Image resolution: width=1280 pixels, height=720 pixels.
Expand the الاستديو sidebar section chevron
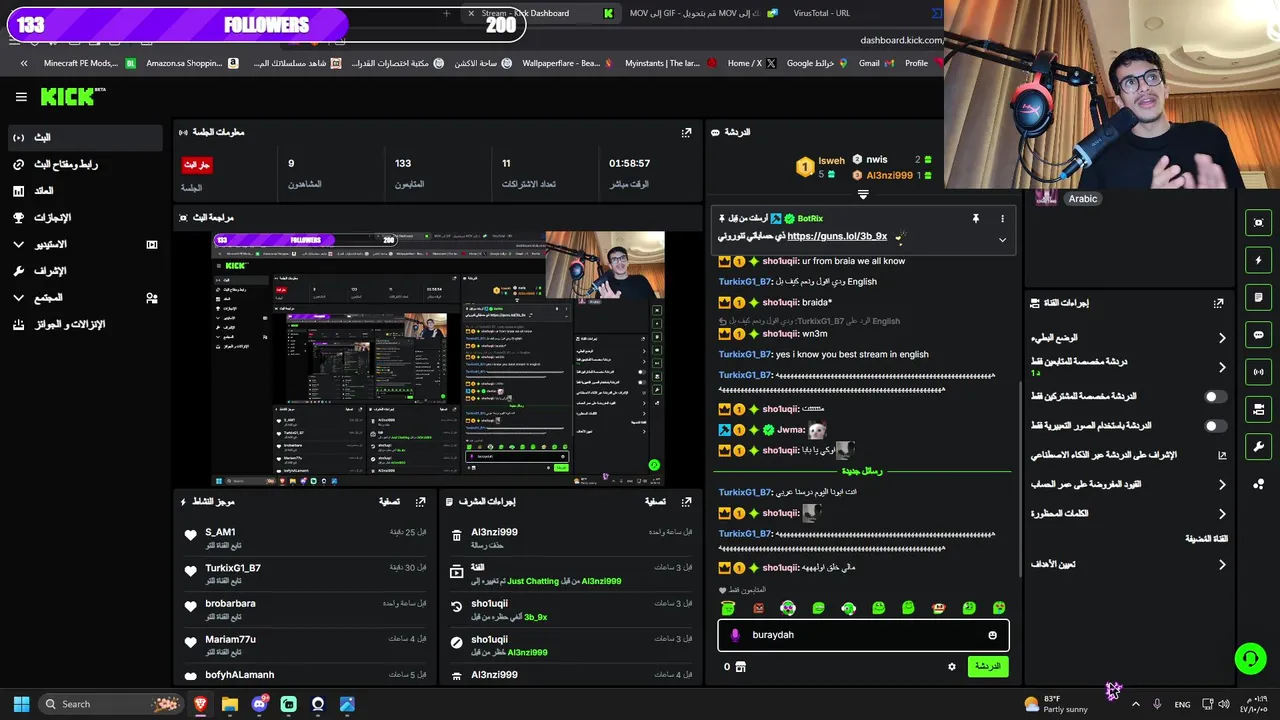pos(18,244)
